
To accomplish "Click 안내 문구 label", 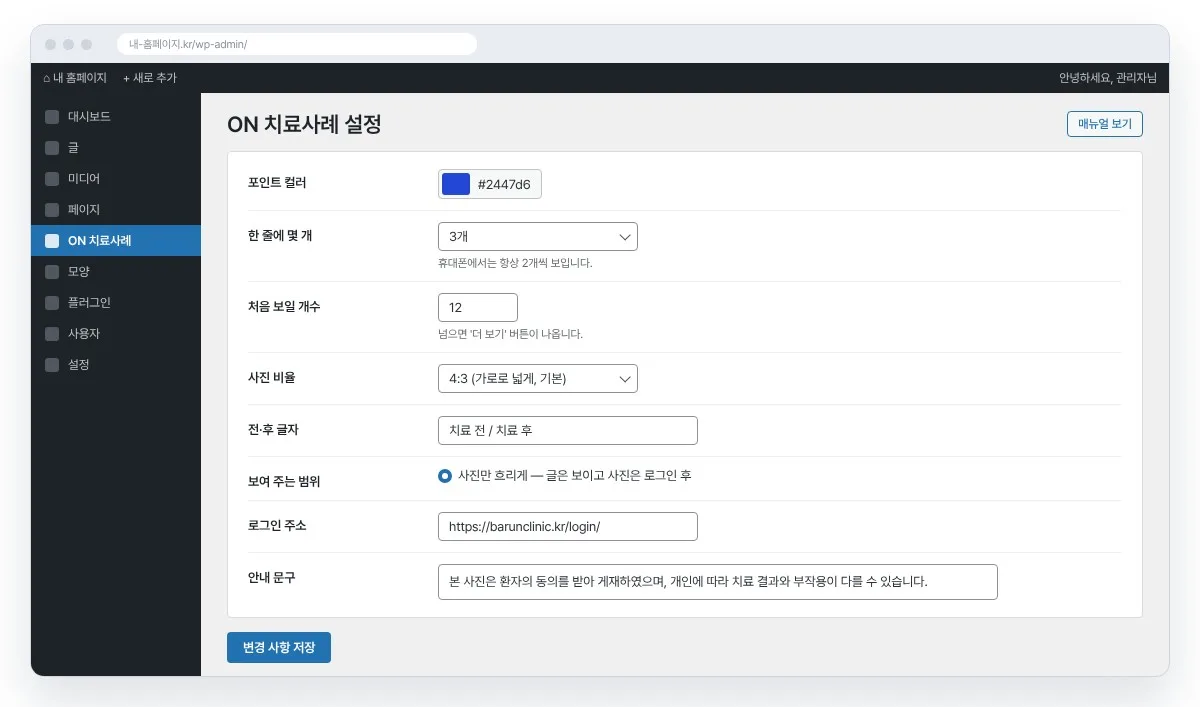I will coord(272,577).
